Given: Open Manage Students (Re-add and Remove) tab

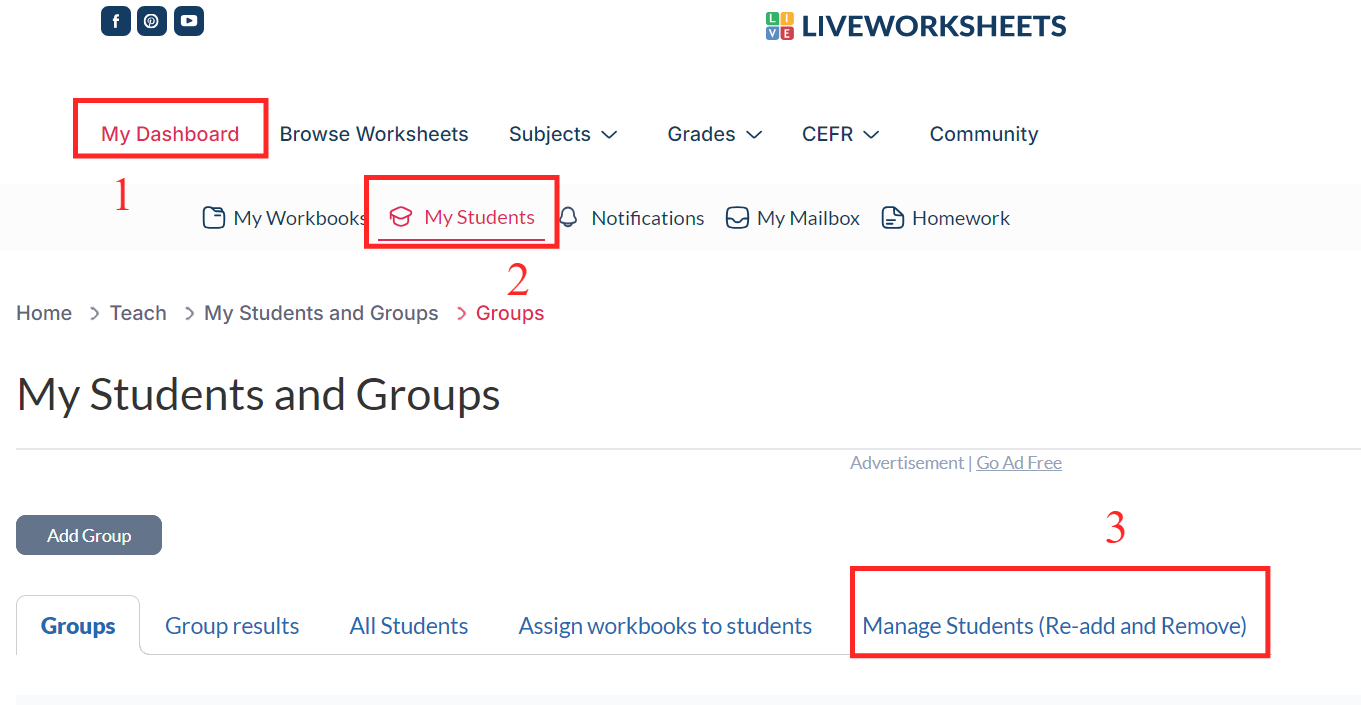Looking at the screenshot, I should click(x=1054, y=626).
